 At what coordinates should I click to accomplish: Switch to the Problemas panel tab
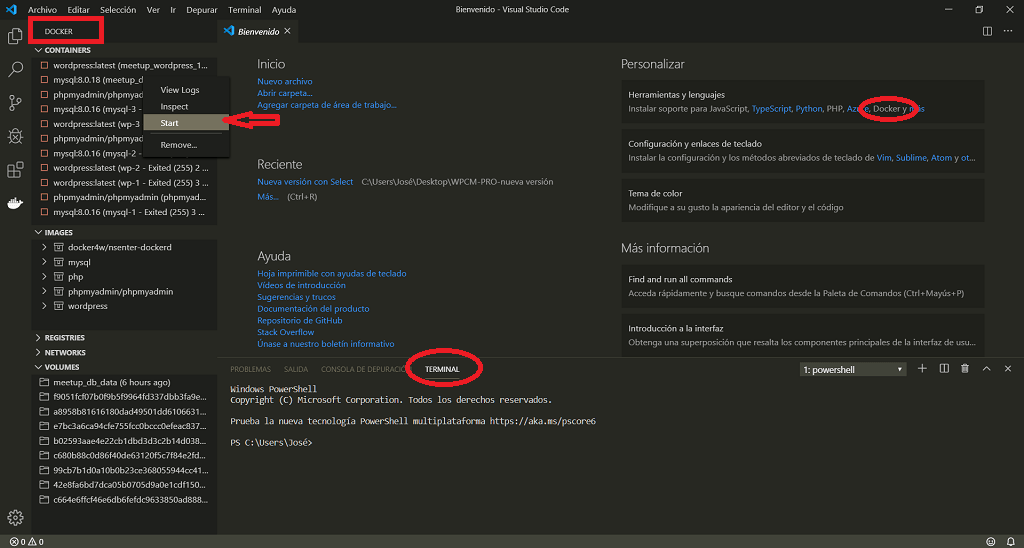point(250,369)
